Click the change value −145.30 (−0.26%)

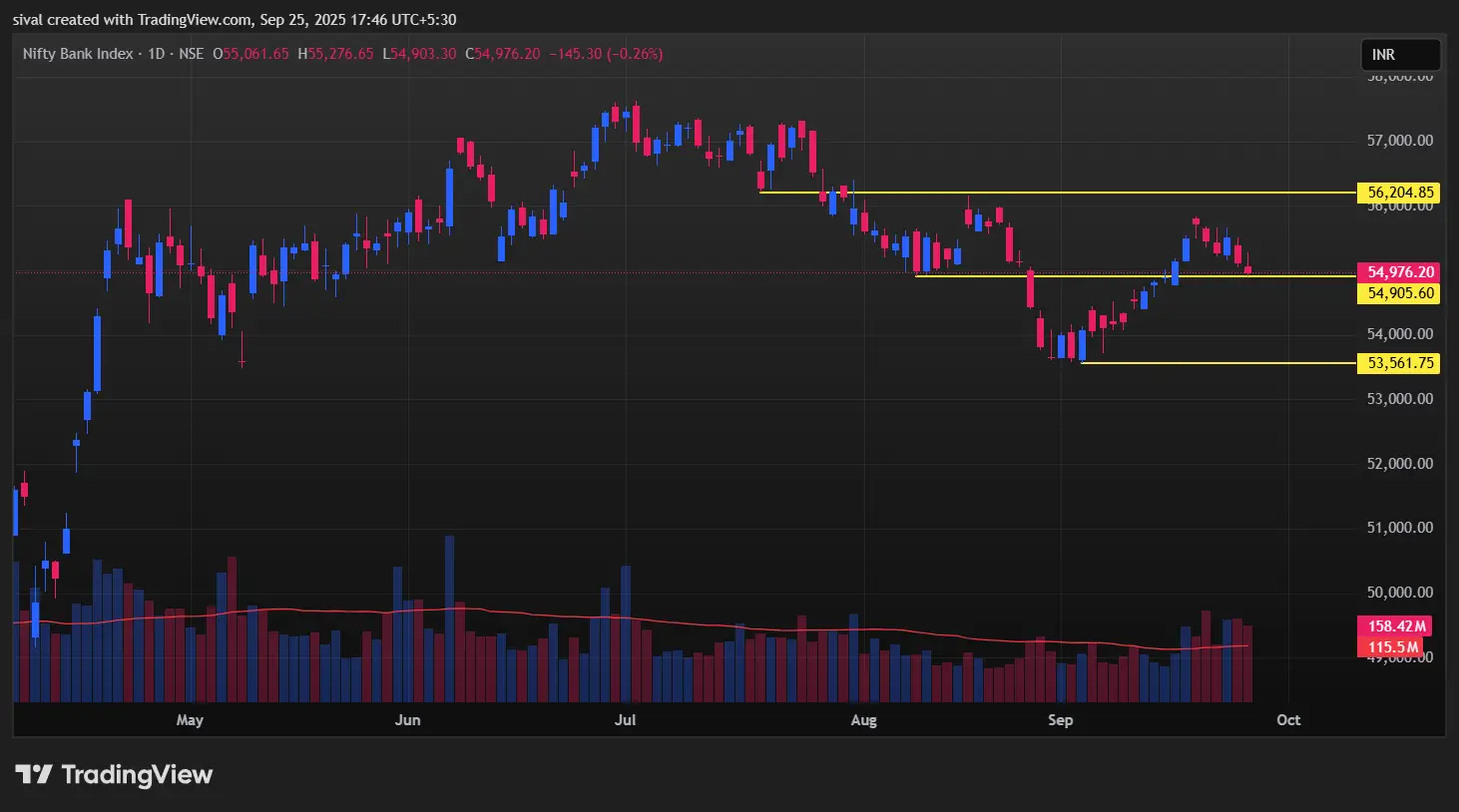[606, 54]
